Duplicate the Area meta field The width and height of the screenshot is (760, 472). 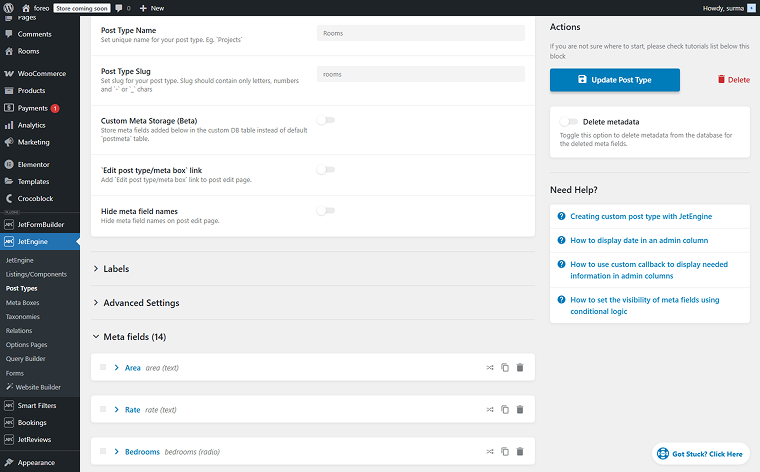tap(505, 368)
